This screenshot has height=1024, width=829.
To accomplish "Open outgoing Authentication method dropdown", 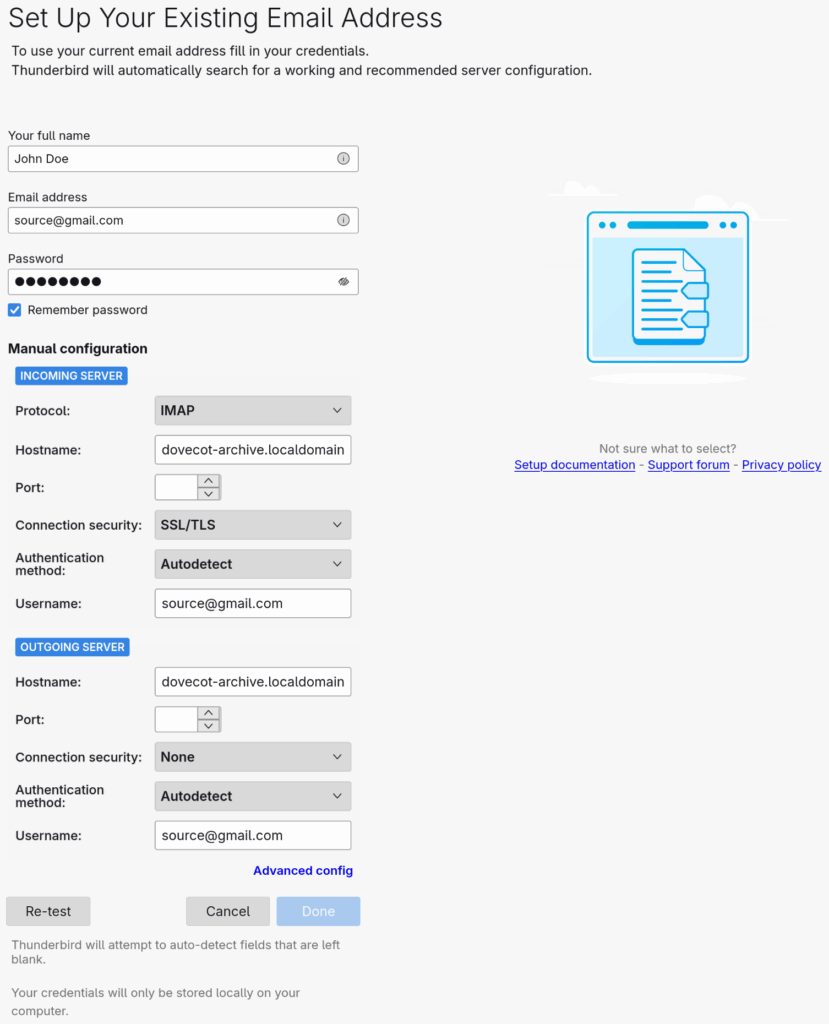I will click(252, 796).
